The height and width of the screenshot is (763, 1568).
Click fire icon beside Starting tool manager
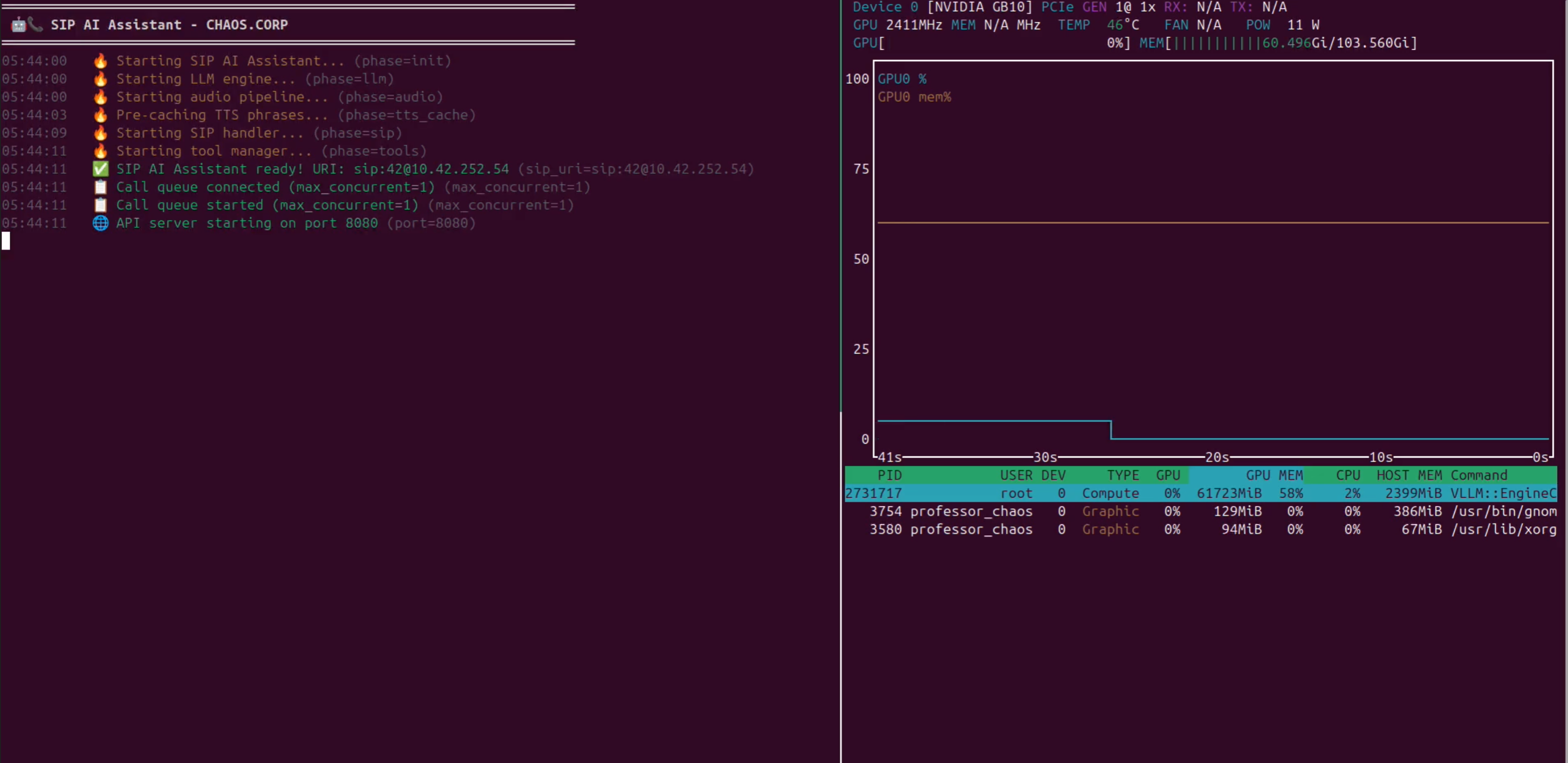click(x=100, y=151)
